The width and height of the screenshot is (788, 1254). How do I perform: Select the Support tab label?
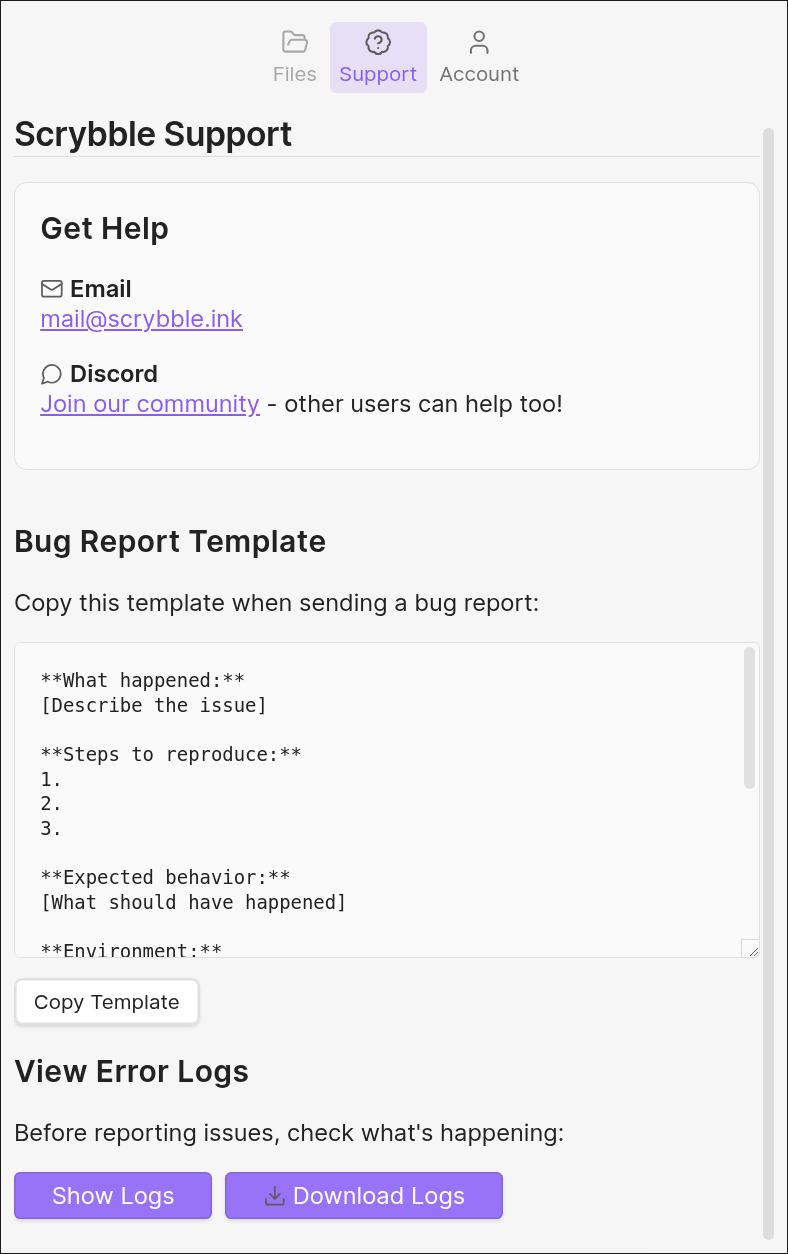point(378,74)
